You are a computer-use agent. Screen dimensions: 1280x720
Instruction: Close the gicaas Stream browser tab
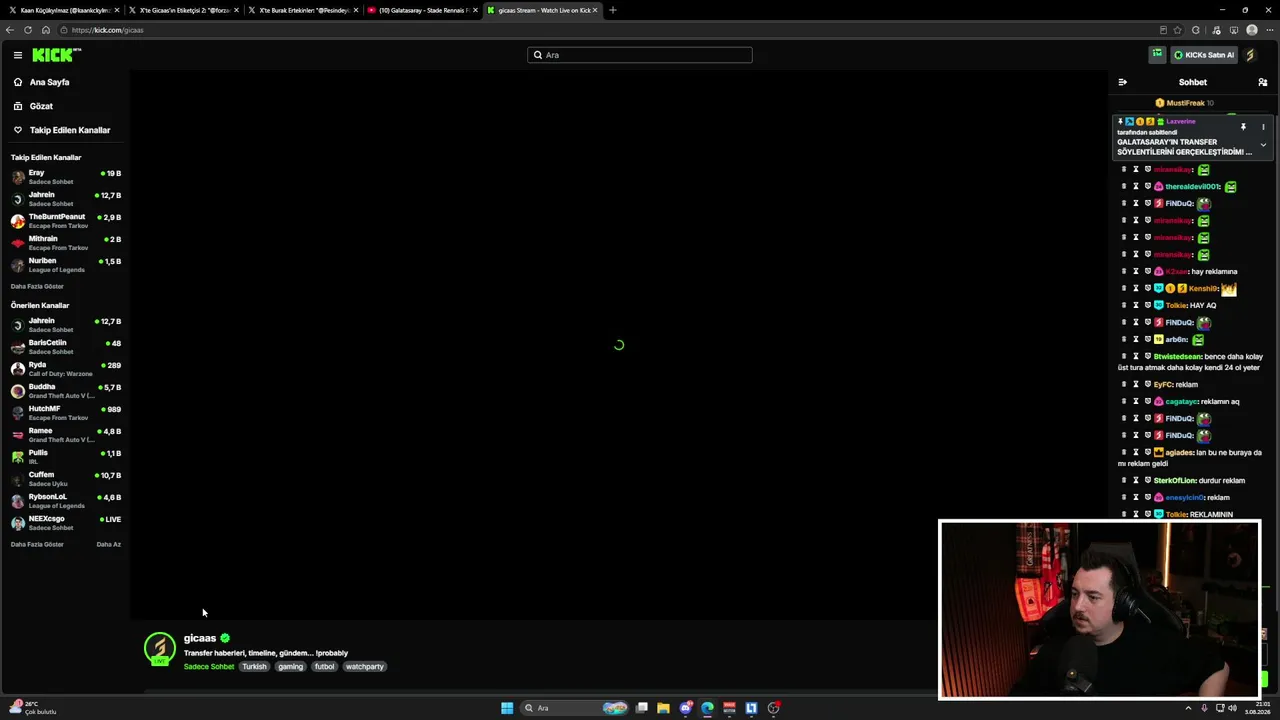(595, 10)
